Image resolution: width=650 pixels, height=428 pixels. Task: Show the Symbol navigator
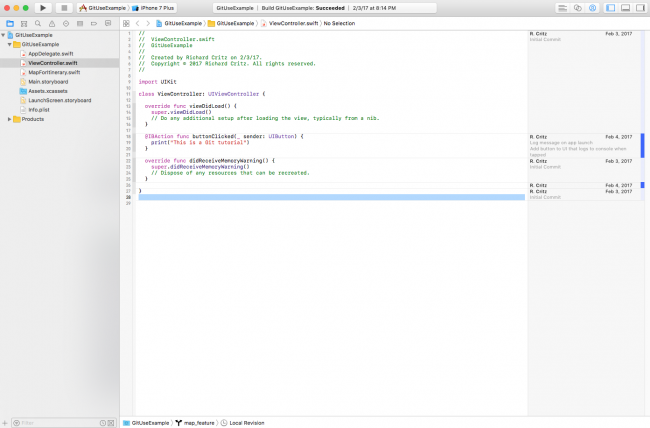[24, 24]
